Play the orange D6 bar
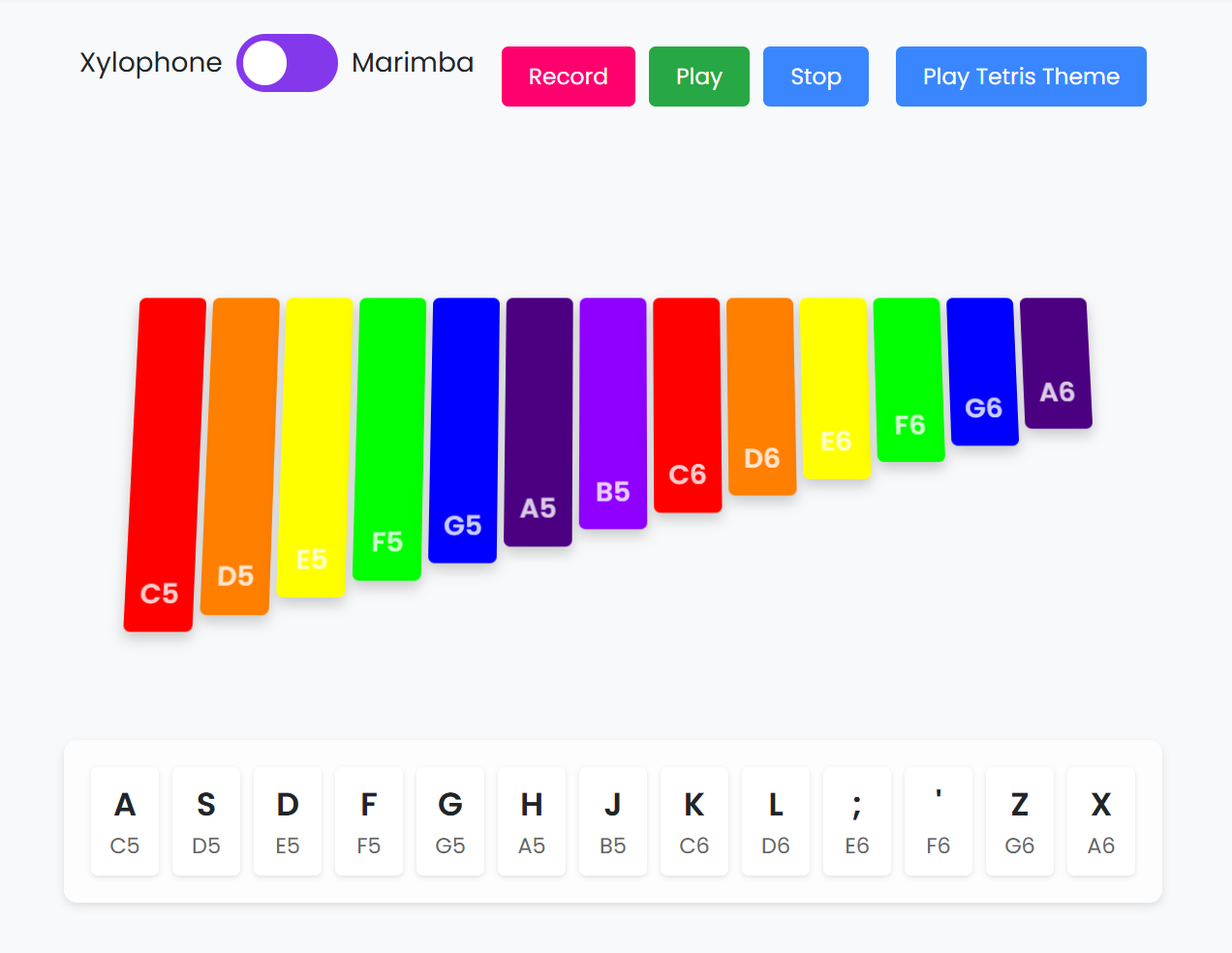Image resolution: width=1232 pixels, height=953 pixels. click(761, 396)
